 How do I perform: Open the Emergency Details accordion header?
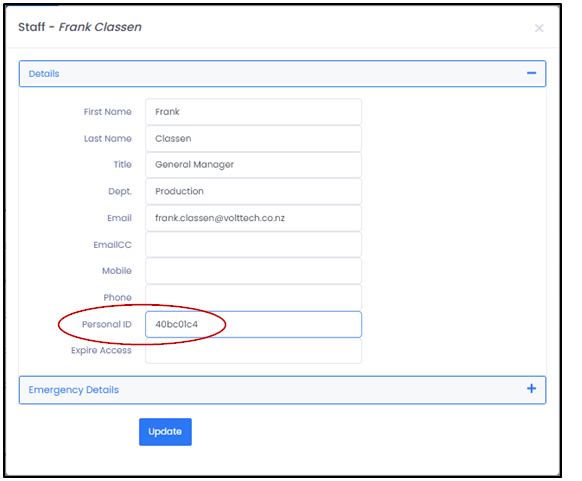(282, 390)
